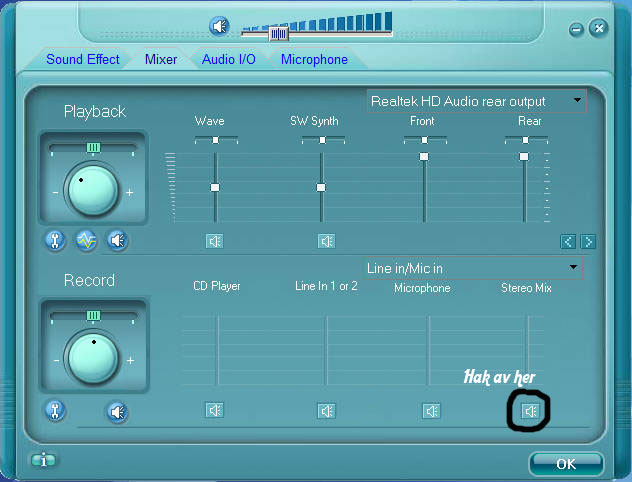Click the Playback volume knob
The image size is (632, 482).
[93, 189]
